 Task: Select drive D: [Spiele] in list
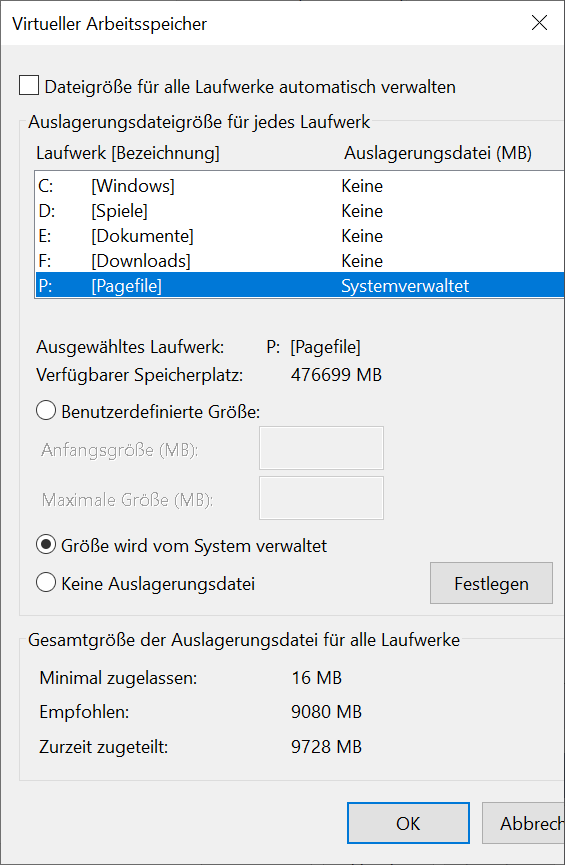pos(300,211)
